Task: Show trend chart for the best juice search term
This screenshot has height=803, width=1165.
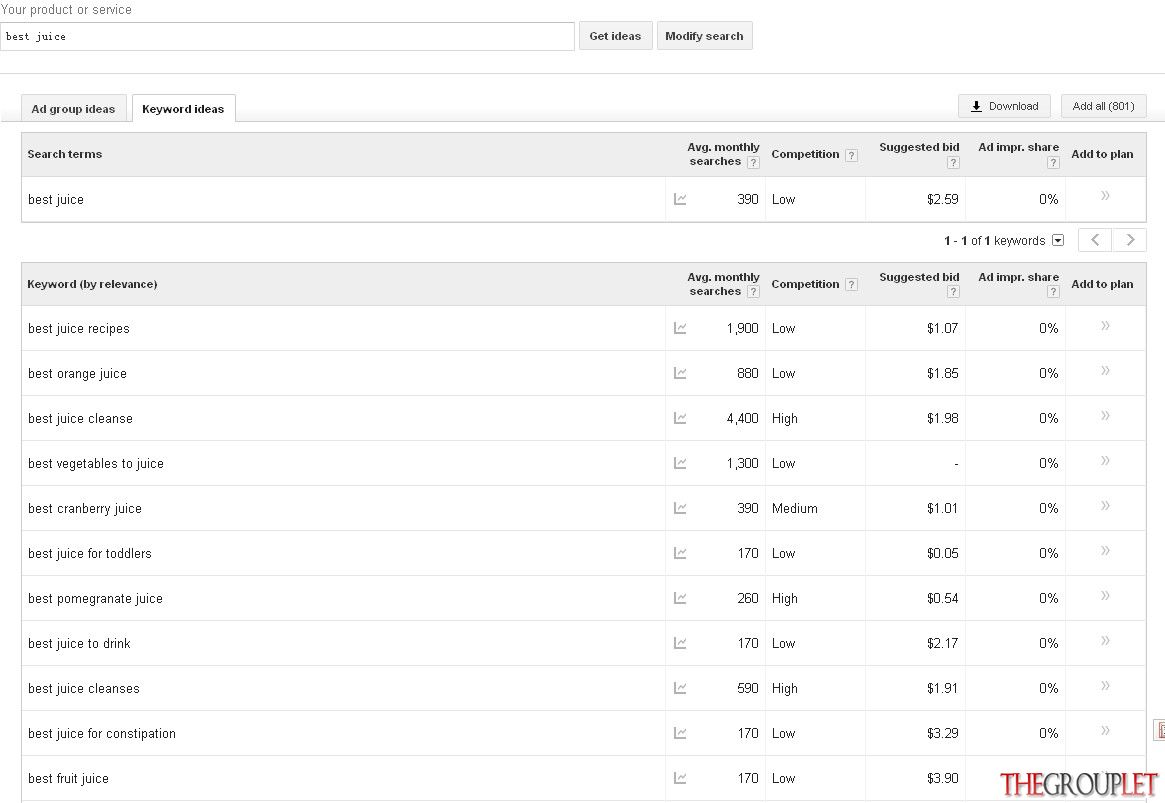Action: [680, 199]
